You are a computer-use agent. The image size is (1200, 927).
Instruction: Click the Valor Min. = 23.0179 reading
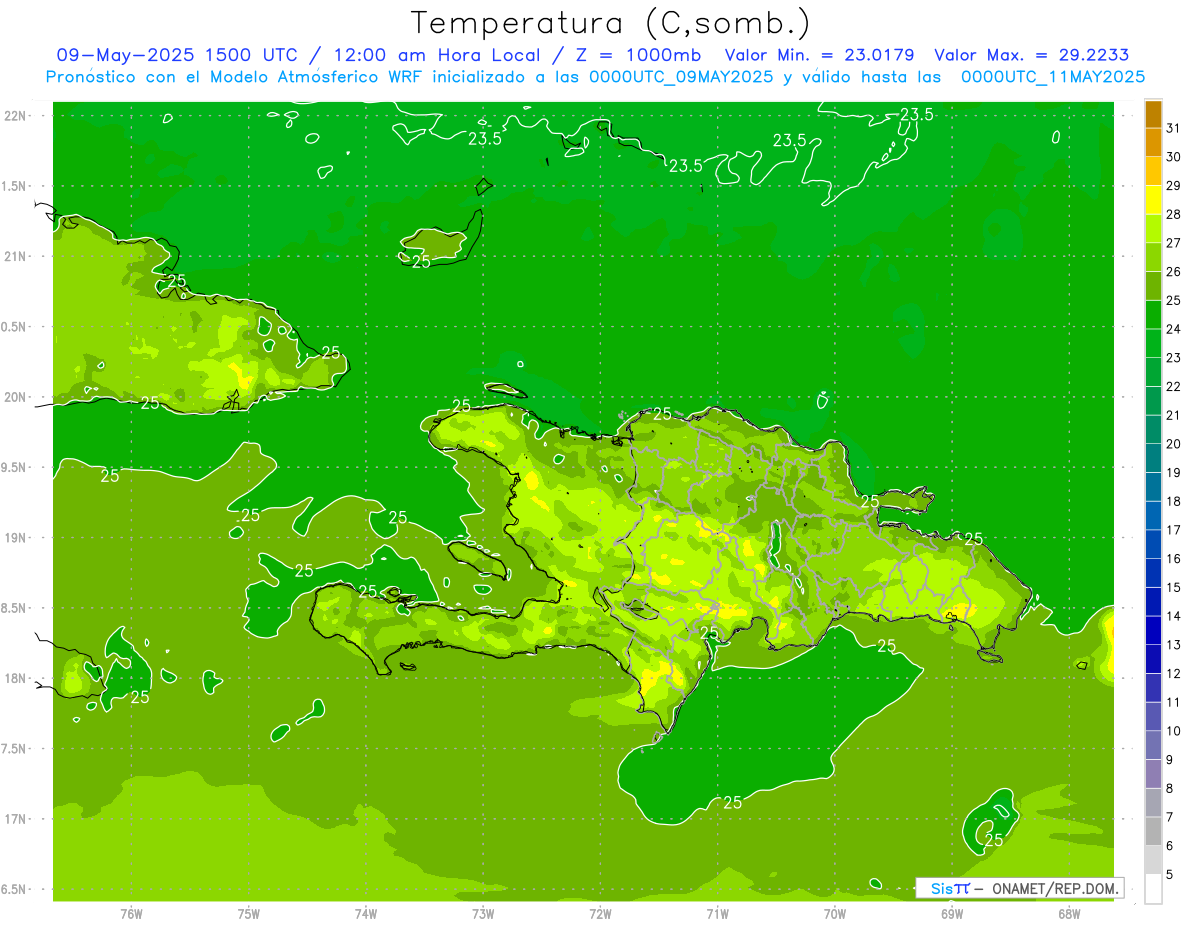(x=820, y=55)
